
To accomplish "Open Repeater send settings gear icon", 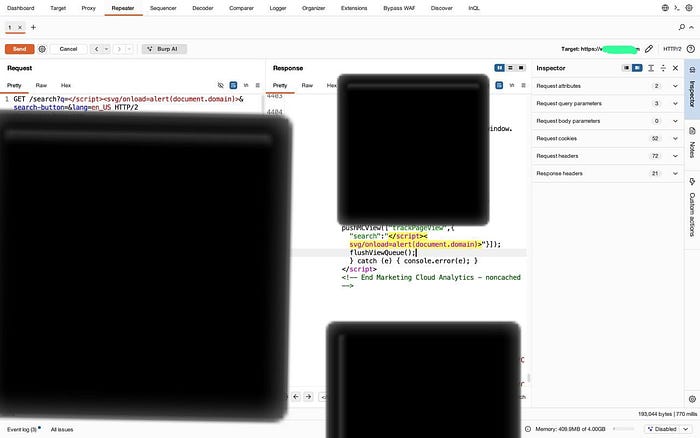I will (x=42, y=49).
